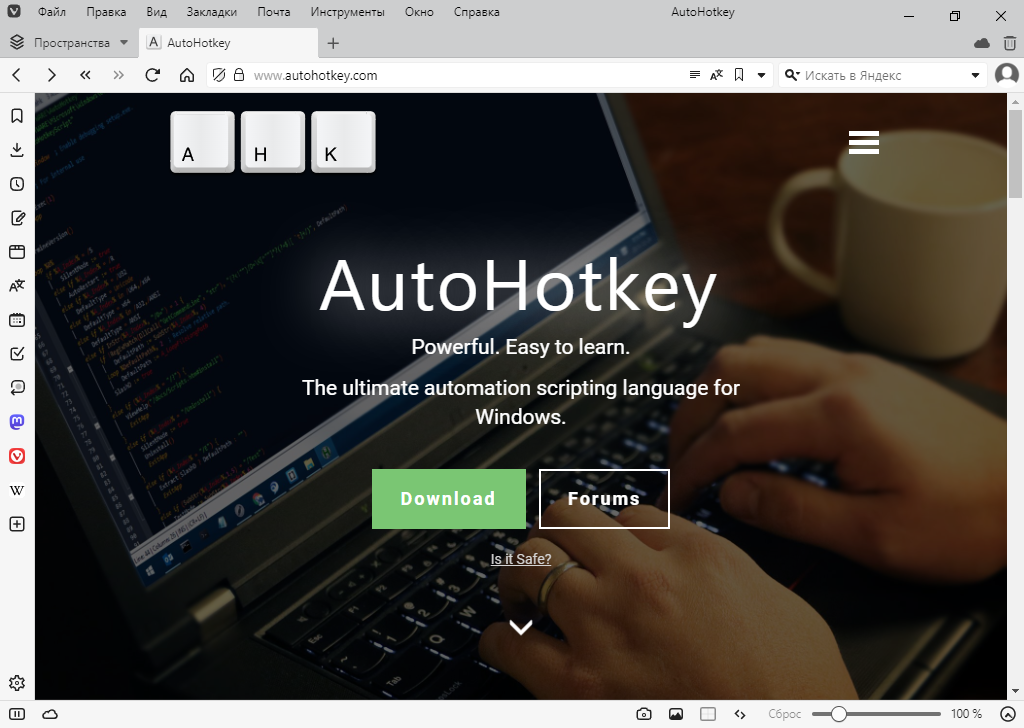Image resolution: width=1024 pixels, height=728 pixels.
Task: Toggle the side panel visibility in status bar
Action: click(x=17, y=714)
